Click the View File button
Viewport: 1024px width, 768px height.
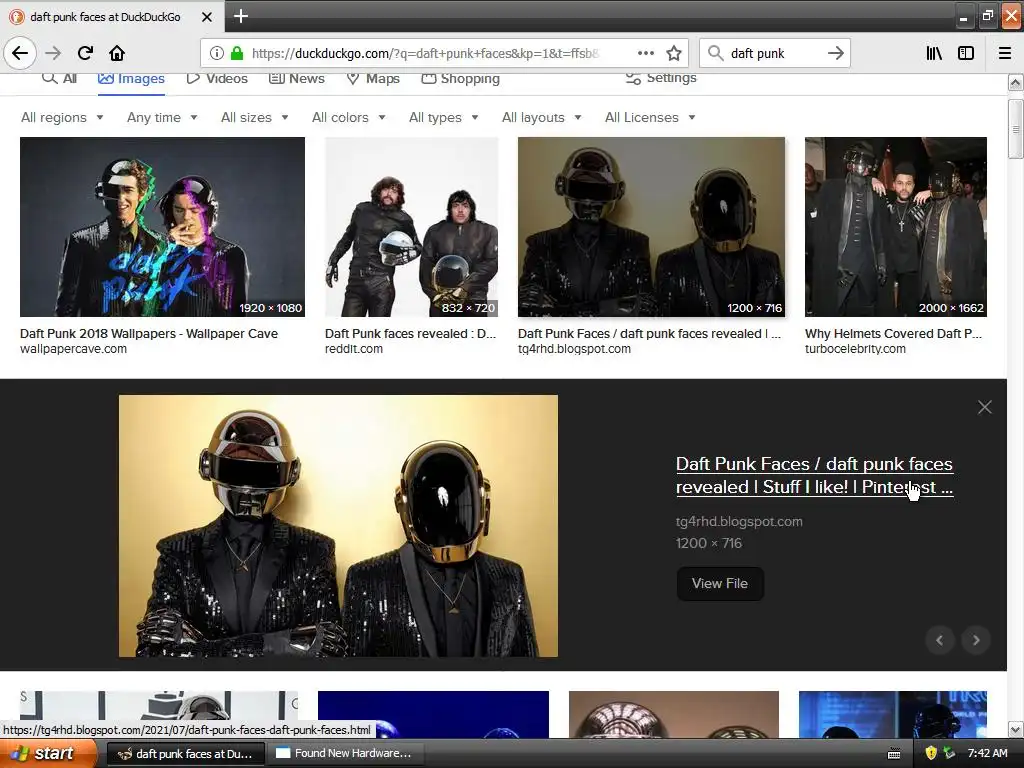[x=720, y=583]
